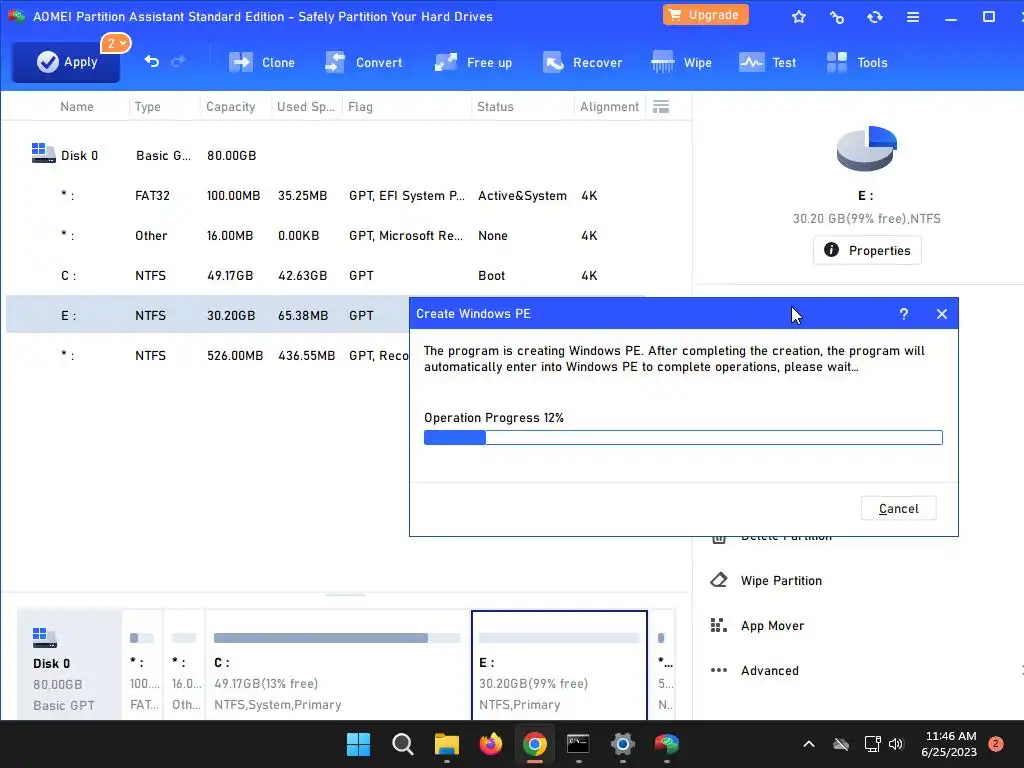Viewport: 1024px width, 768px height.
Task: Open the Free up menu
Action: tap(473, 63)
